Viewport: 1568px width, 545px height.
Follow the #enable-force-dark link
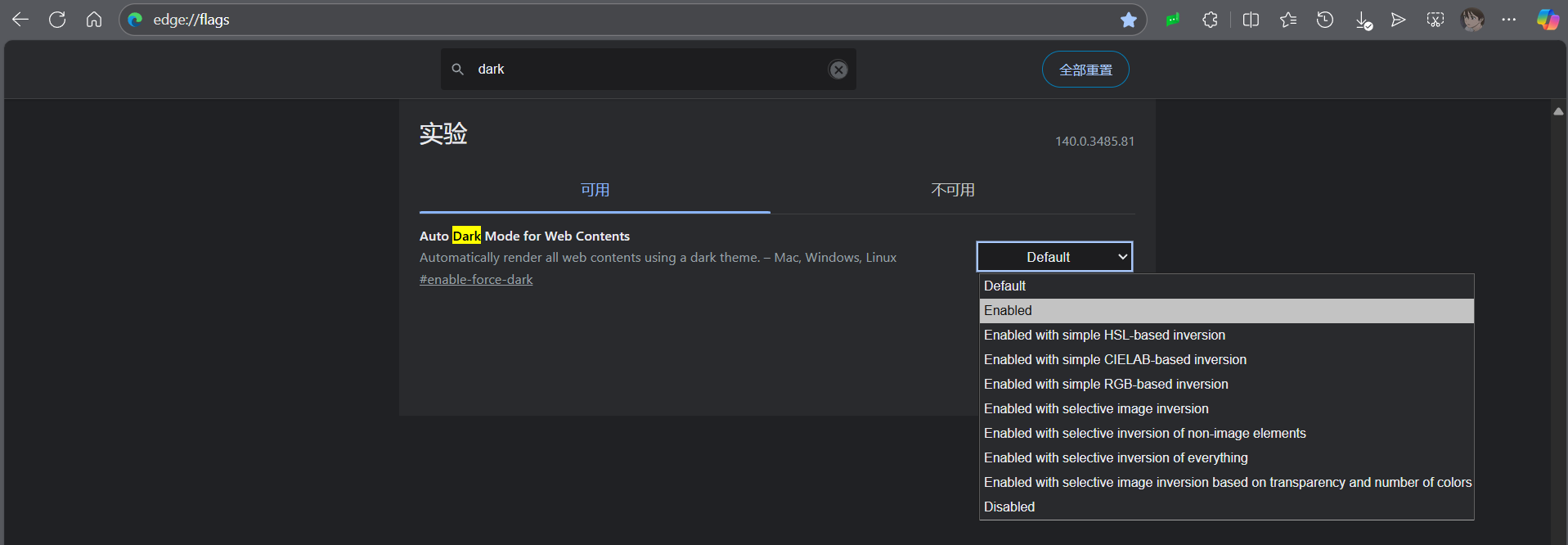click(x=476, y=280)
